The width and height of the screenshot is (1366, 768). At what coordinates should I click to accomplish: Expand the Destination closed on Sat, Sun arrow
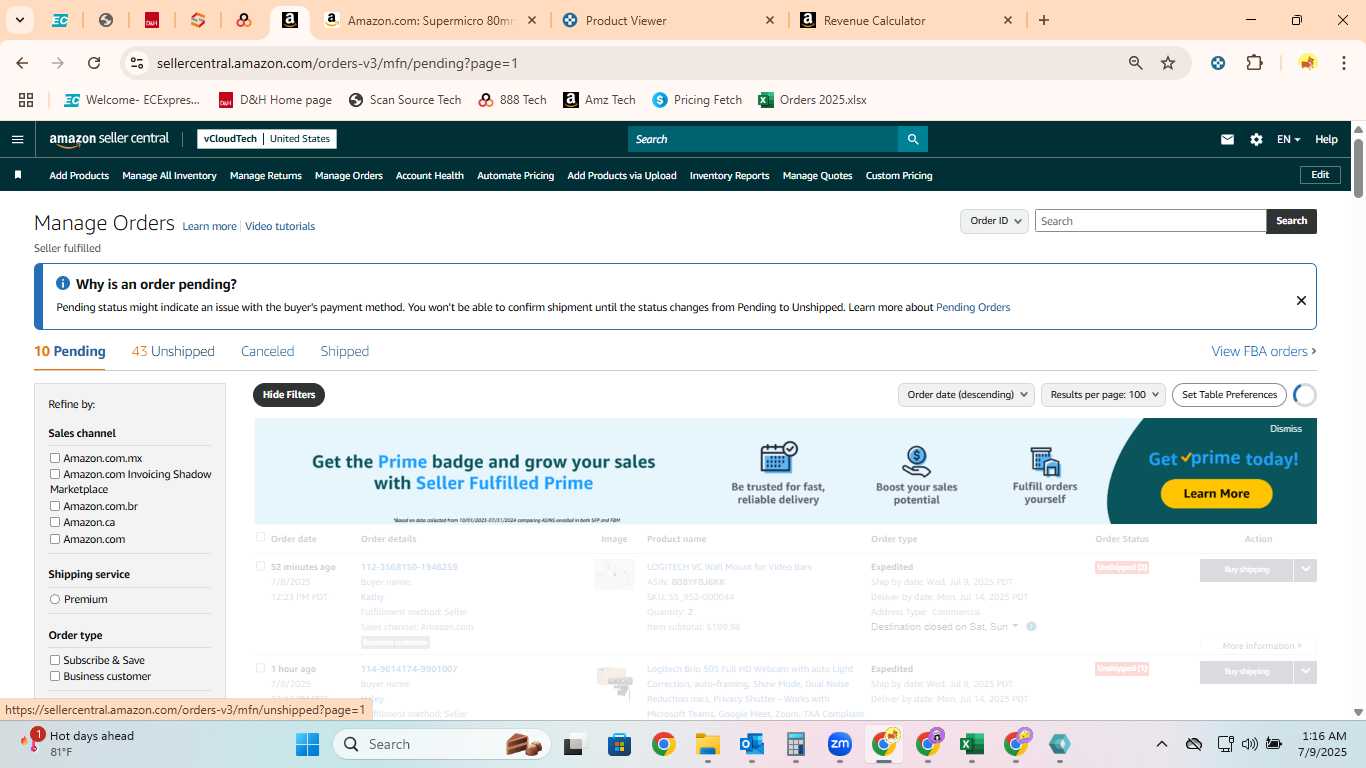[x=1015, y=626]
